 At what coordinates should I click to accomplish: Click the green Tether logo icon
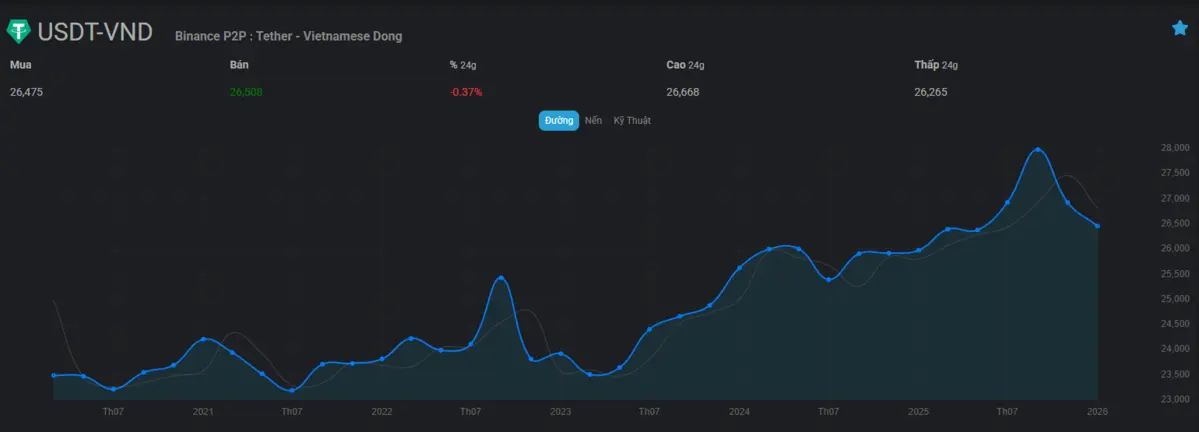click(19, 32)
